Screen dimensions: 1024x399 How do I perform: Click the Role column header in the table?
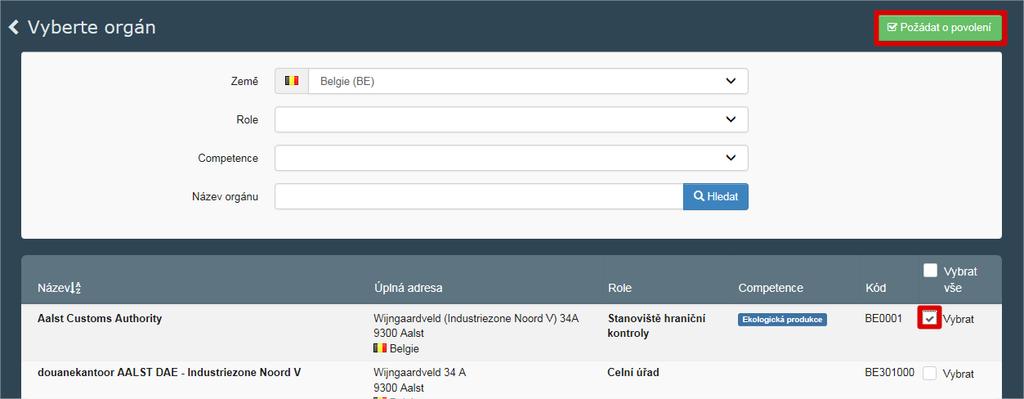(620, 288)
